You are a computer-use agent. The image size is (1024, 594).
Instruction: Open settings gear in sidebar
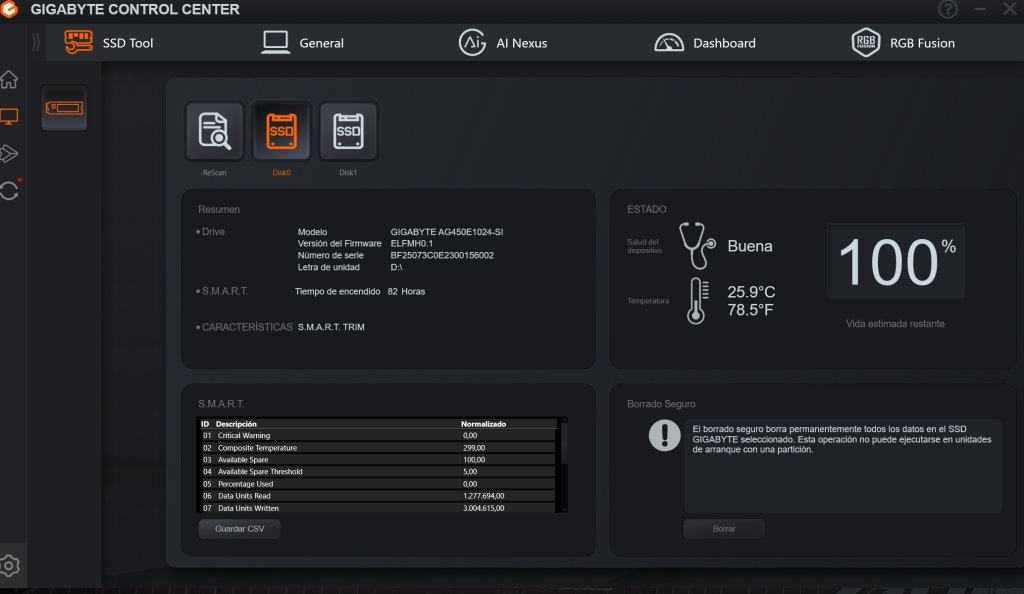point(9,565)
